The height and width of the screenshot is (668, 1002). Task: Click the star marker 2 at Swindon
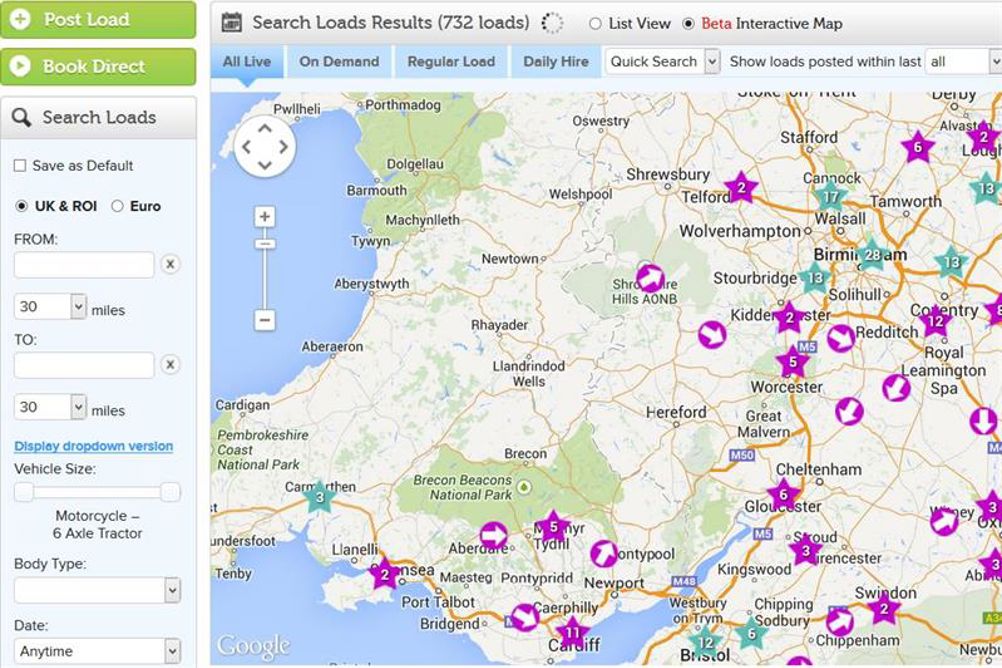pyautogui.click(x=884, y=609)
